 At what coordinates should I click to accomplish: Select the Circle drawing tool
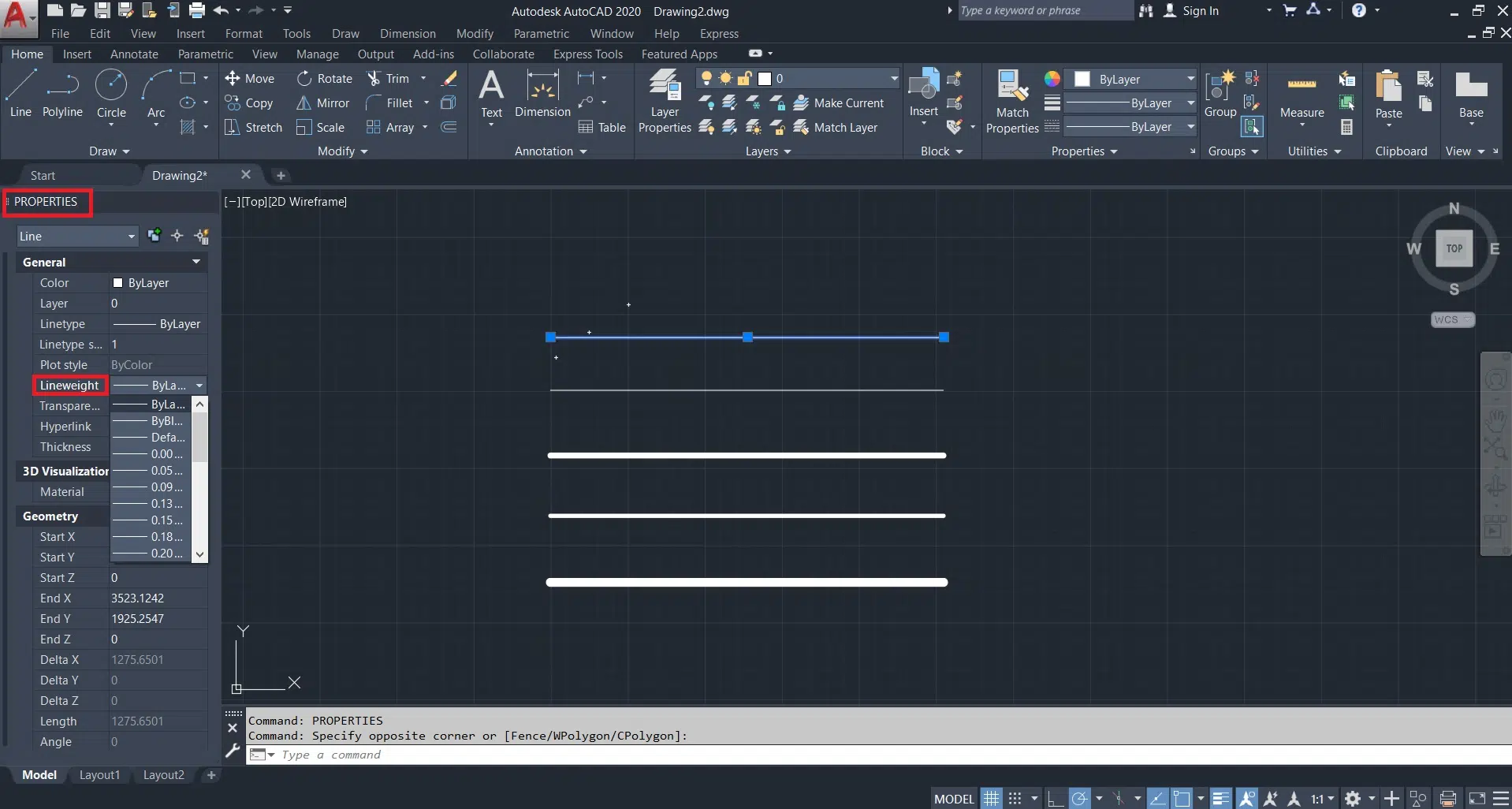click(x=111, y=93)
